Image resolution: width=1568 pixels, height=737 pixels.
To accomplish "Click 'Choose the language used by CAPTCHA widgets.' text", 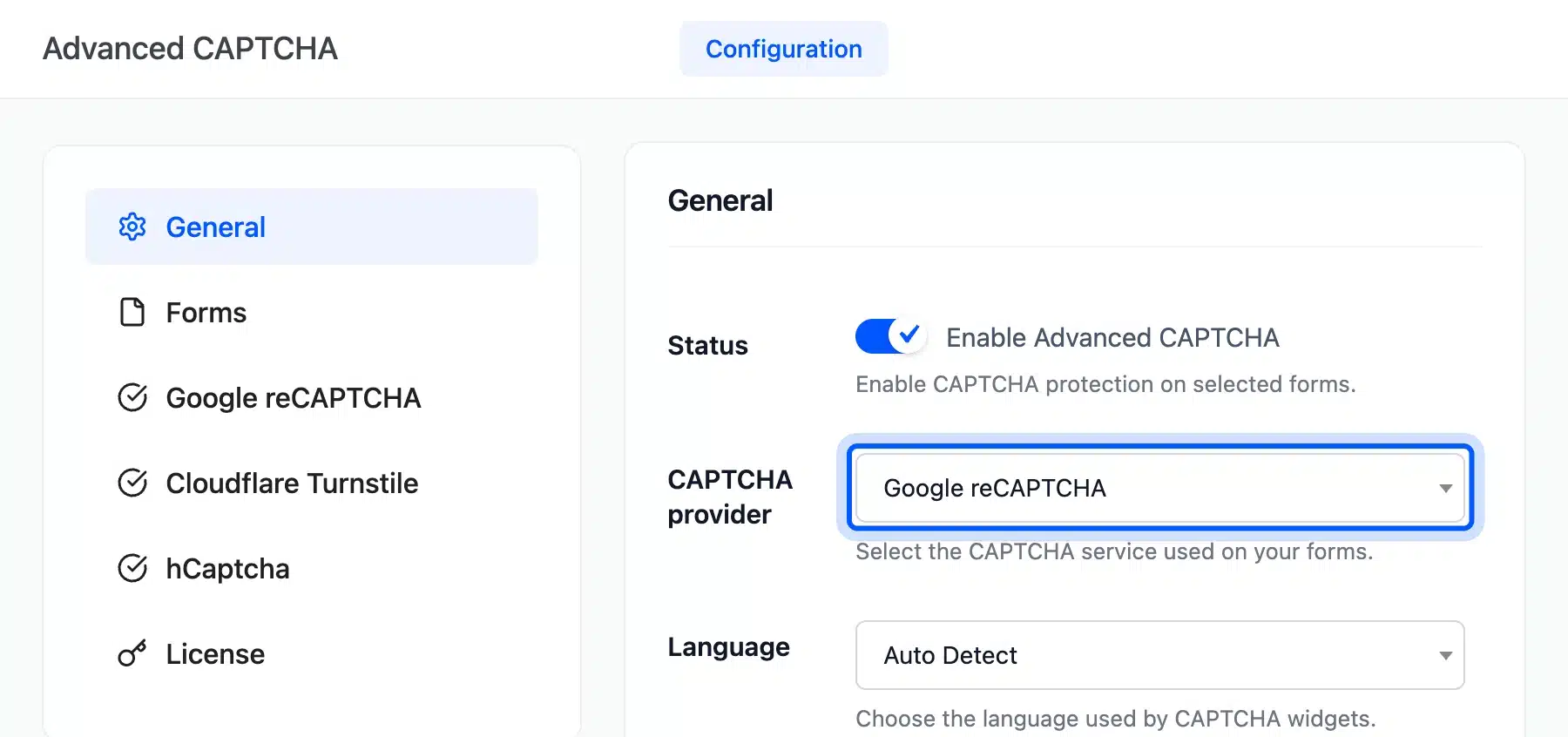I will (1116, 719).
